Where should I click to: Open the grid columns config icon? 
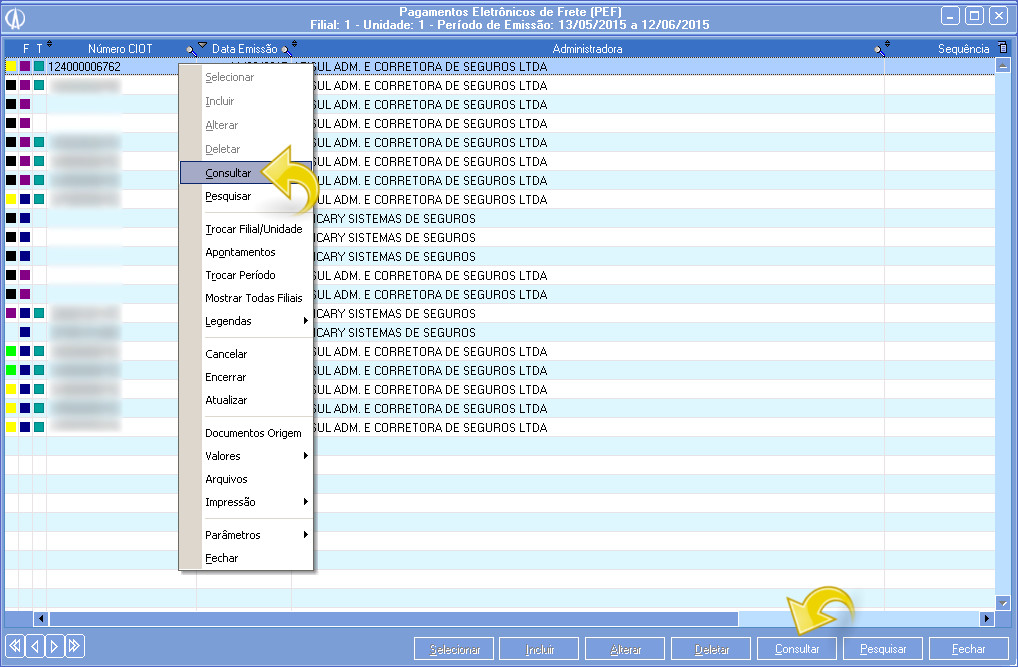click(x=1003, y=48)
